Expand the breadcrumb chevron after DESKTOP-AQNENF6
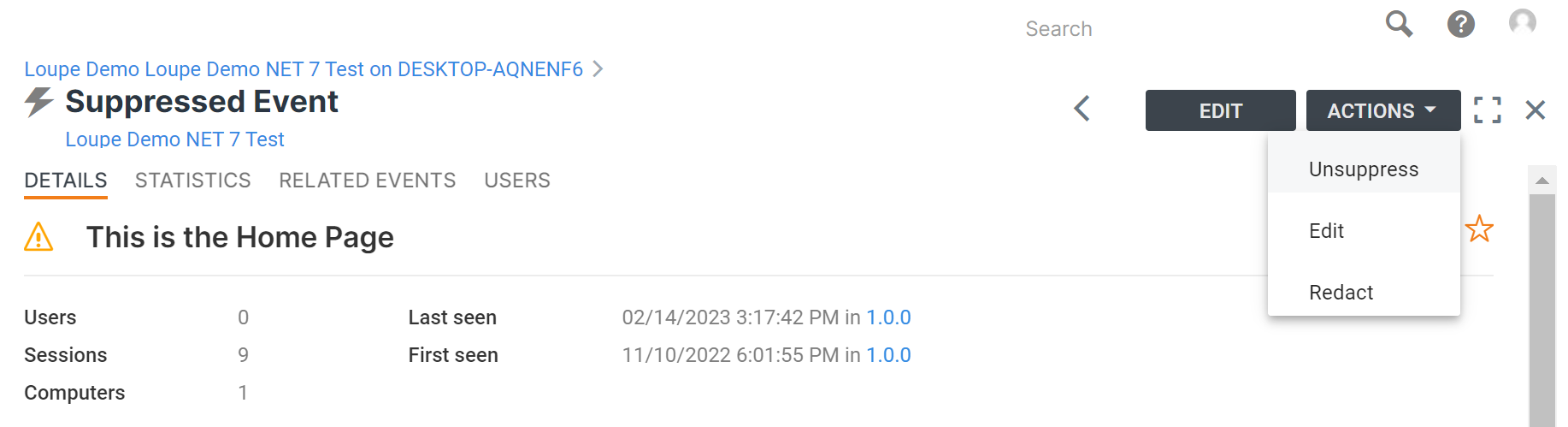Screen dimensions: 1568x427 pos(598,68)
